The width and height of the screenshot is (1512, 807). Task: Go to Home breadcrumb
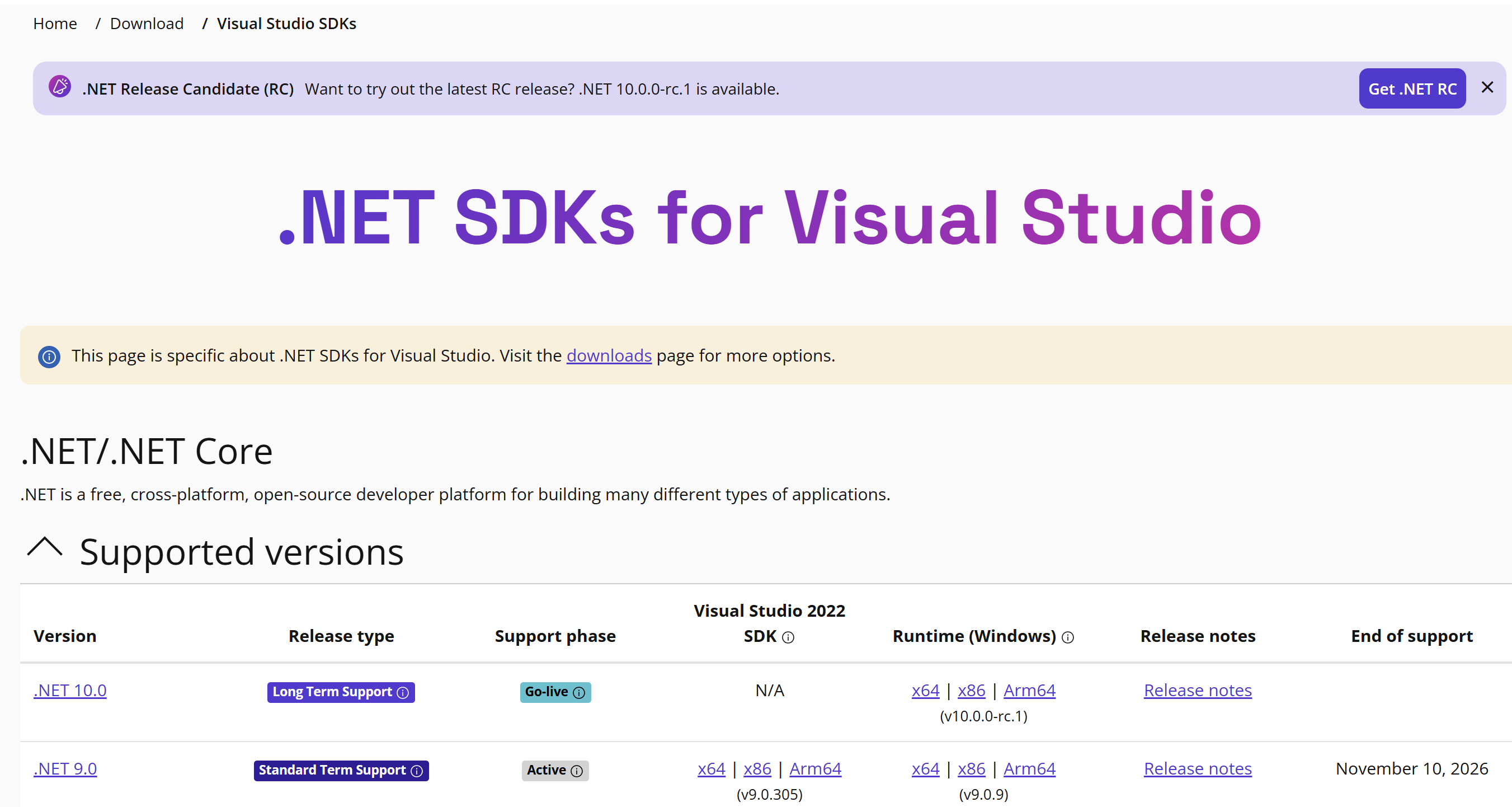[55, 24]
